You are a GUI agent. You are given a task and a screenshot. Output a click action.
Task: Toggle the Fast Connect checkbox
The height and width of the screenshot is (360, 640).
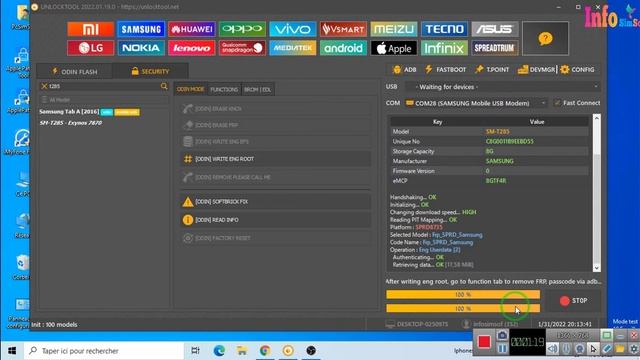(557, 103)
